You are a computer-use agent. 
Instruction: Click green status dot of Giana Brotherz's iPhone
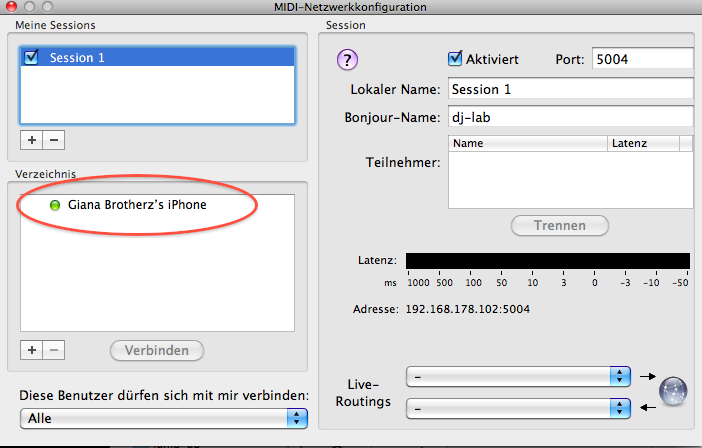55,205
